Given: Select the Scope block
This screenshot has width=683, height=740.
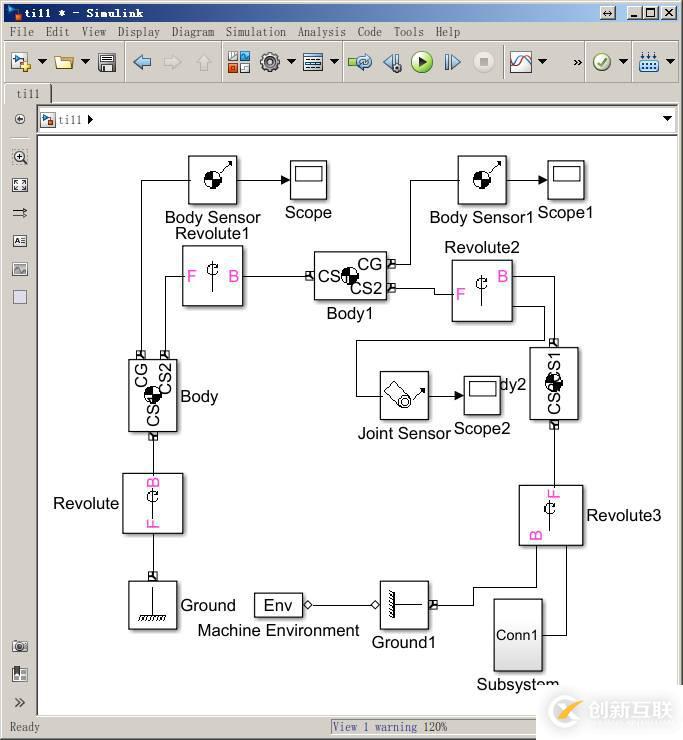Looking at the screenshot, I should pos(309,180).
